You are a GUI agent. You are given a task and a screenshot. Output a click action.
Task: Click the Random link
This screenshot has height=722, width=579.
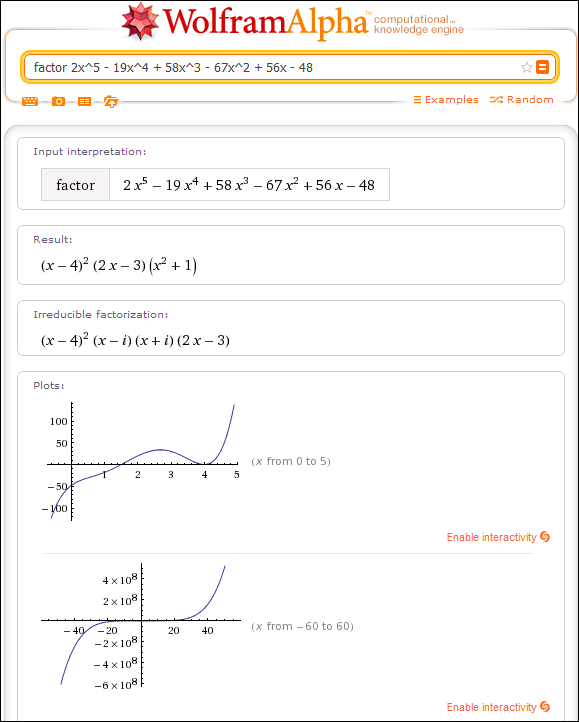click(x=521, y=99)
